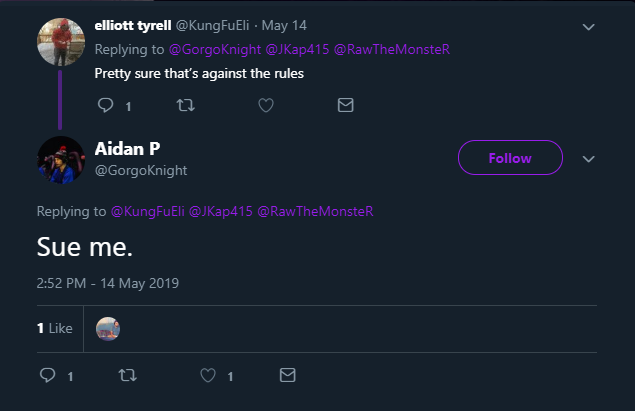This screenshot has width=635, height=411.
Task: Like Aidan P's "Sue me." tweet
Action: point(208,376)
